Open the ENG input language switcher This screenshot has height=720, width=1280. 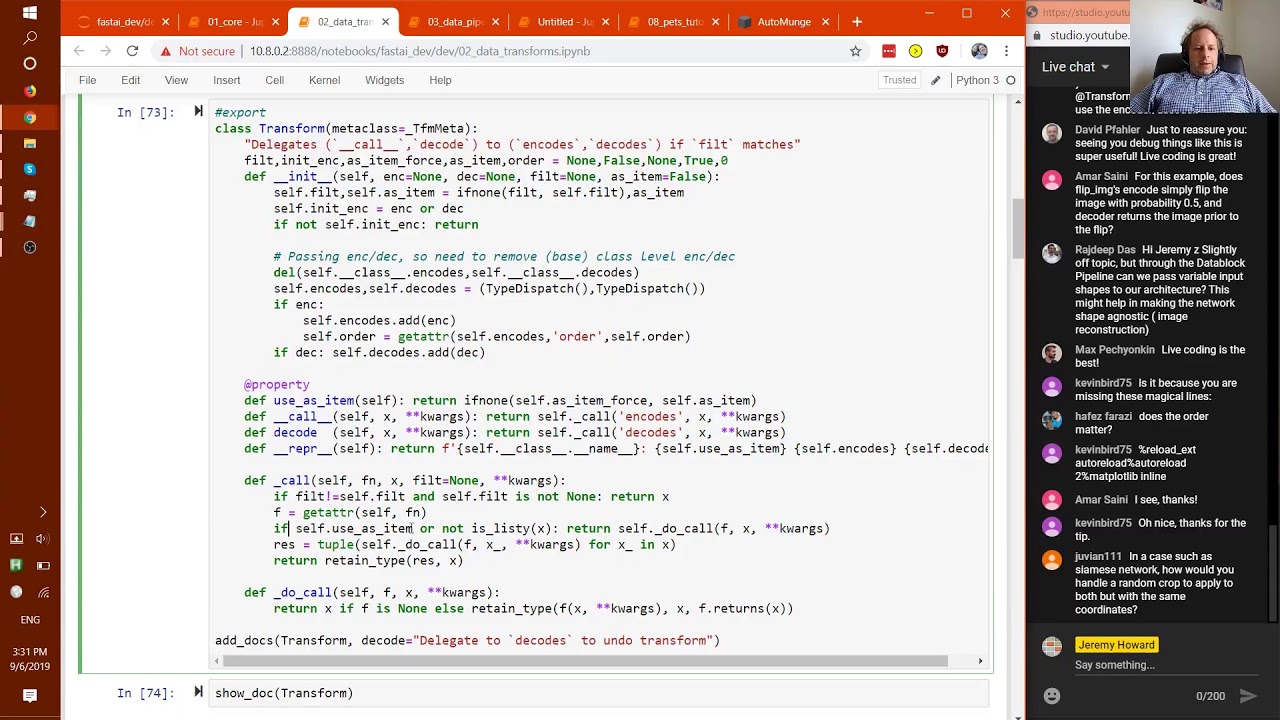tap(29, 620)
